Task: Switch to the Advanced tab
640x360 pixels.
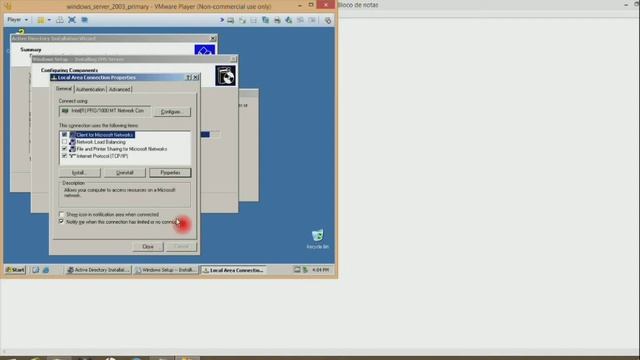Action: tap(119, 89)
